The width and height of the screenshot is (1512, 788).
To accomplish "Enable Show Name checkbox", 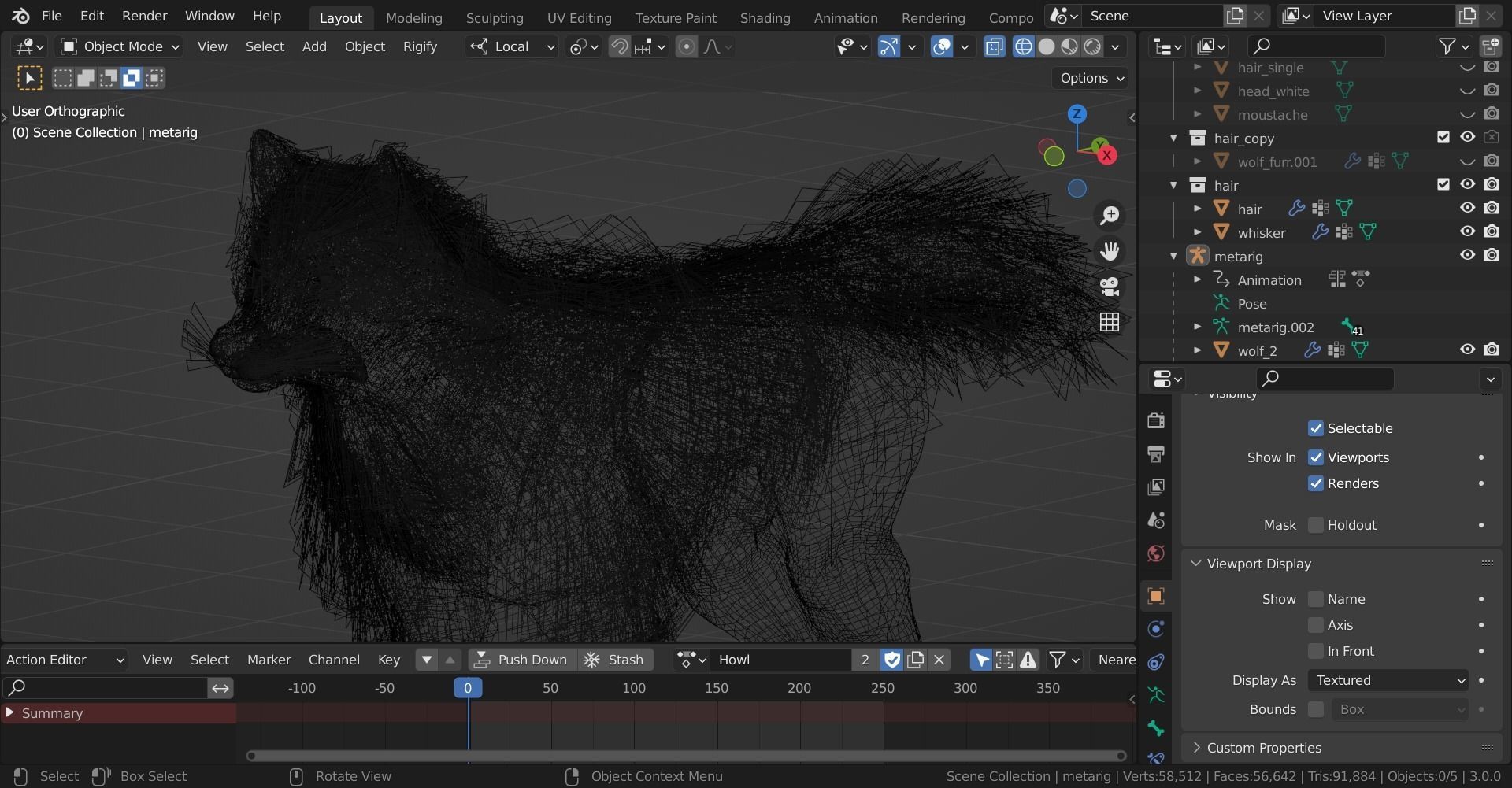I will (x=1316, y=599).
